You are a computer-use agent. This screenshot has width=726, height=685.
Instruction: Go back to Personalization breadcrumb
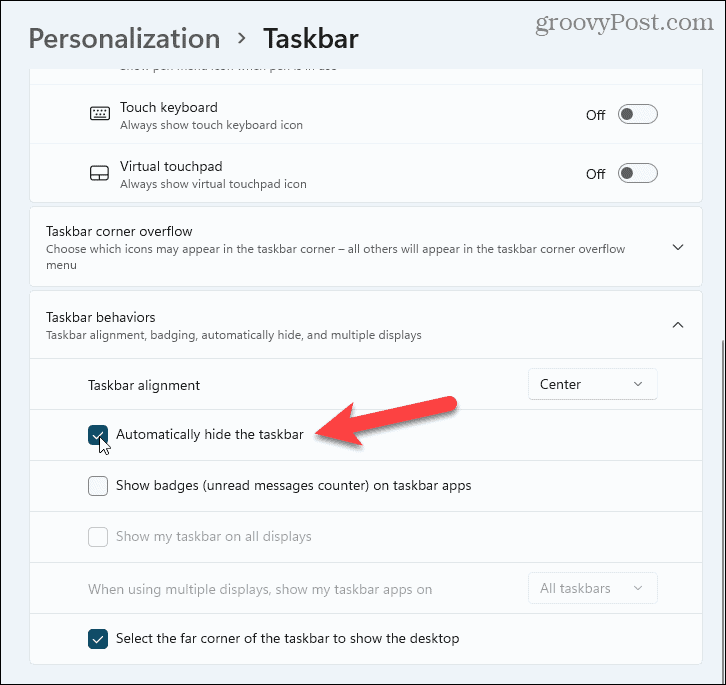pos(124,39)
